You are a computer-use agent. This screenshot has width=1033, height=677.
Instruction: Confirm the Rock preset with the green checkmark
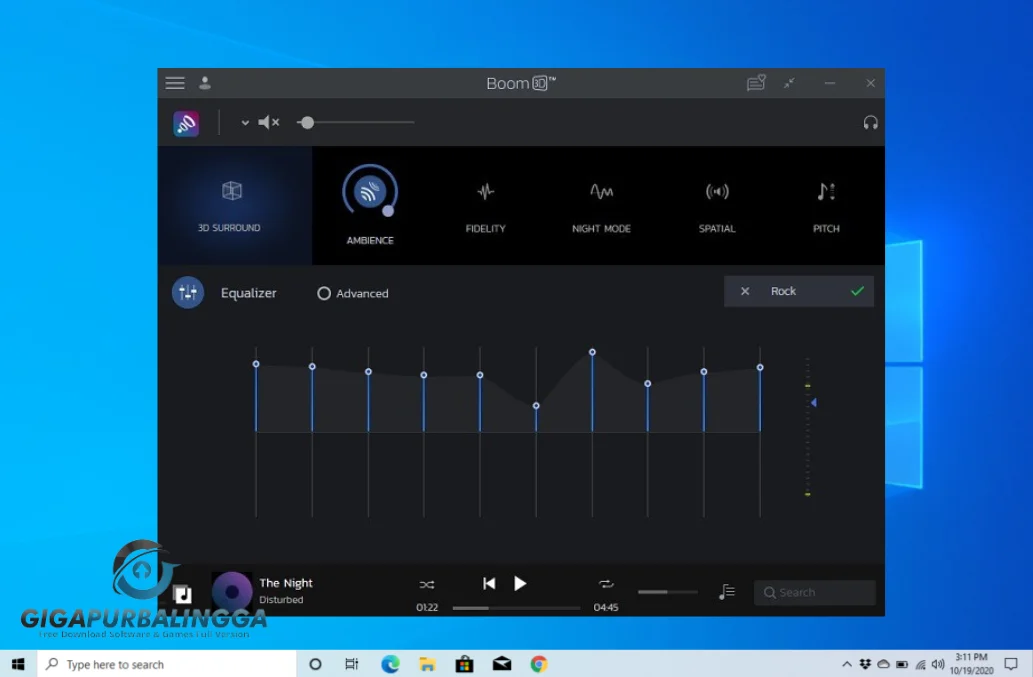(857, 291)
